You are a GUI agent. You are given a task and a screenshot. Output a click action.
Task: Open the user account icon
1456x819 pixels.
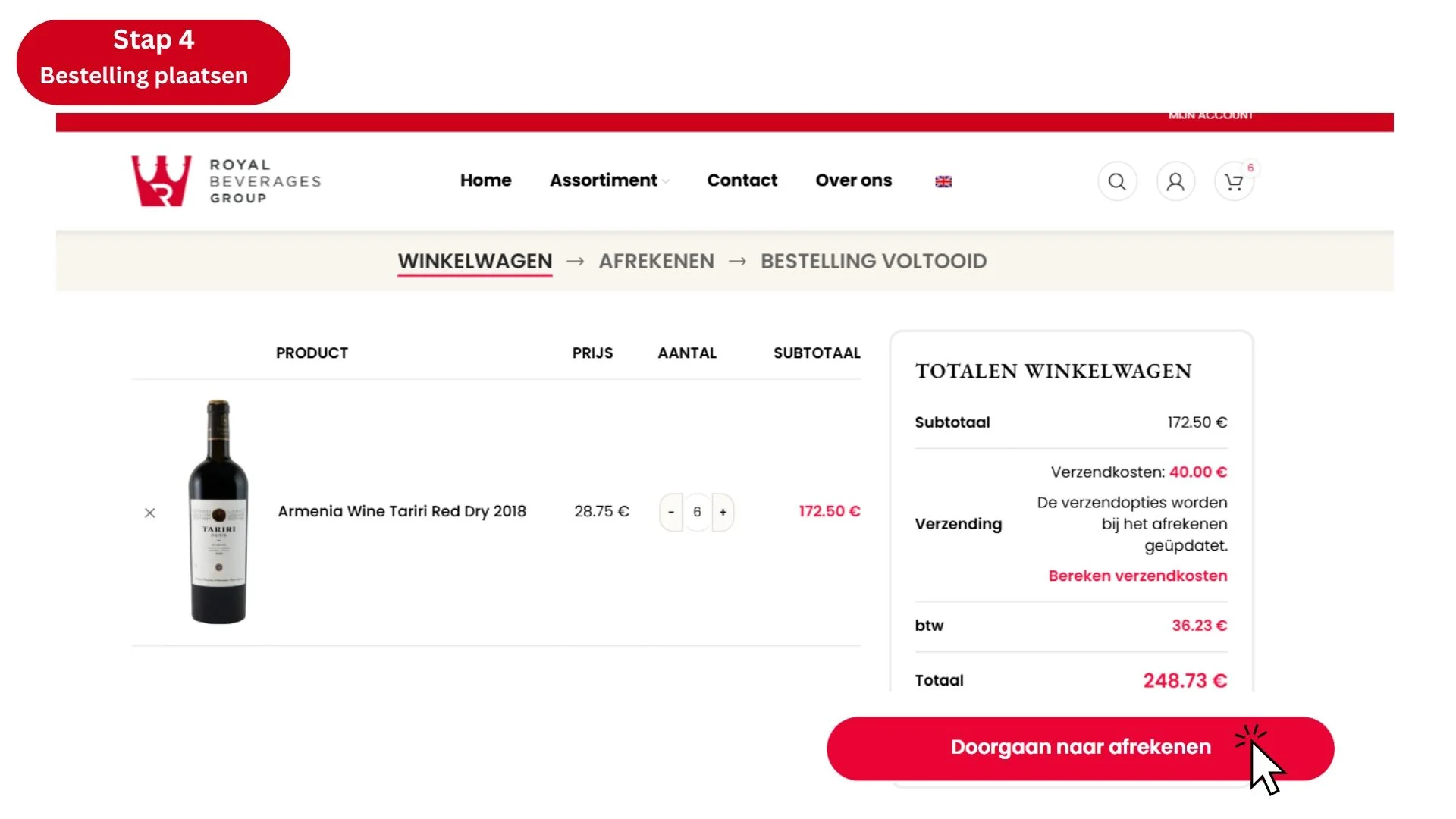click(x=1175, y=182)
